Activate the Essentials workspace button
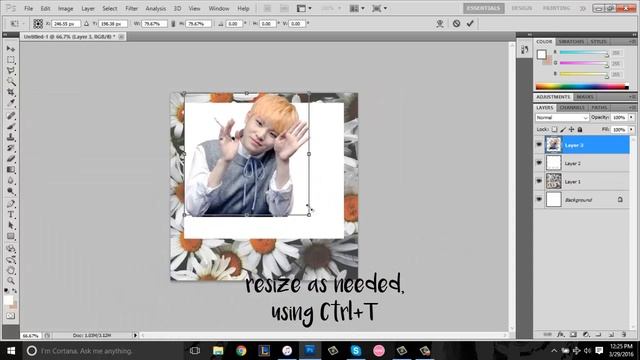Image resolution: width=640 pixels, height=360 pixels. click(483, 8)
